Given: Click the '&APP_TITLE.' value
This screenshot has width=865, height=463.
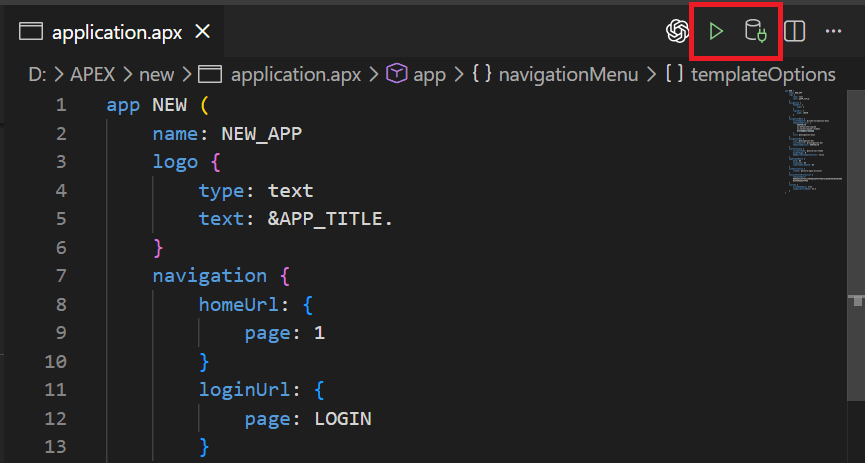Looking at the screenshot, I should click(x=330, y=219).
